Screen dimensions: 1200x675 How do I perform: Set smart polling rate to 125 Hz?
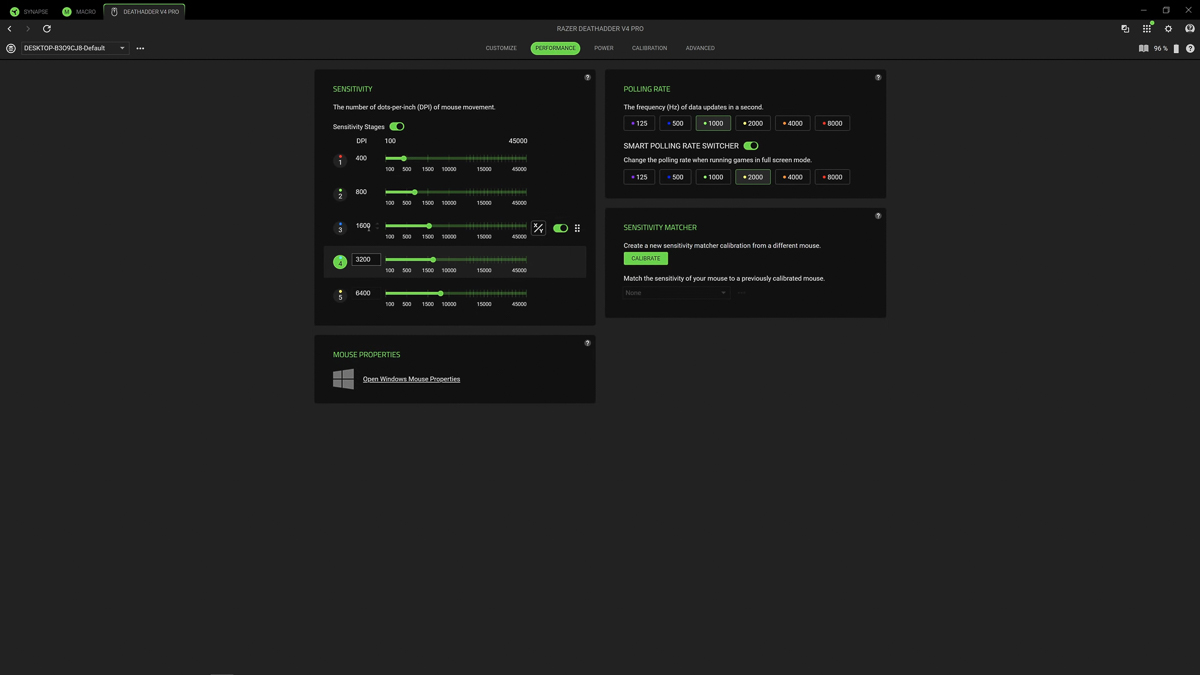(x=639, y=177)
